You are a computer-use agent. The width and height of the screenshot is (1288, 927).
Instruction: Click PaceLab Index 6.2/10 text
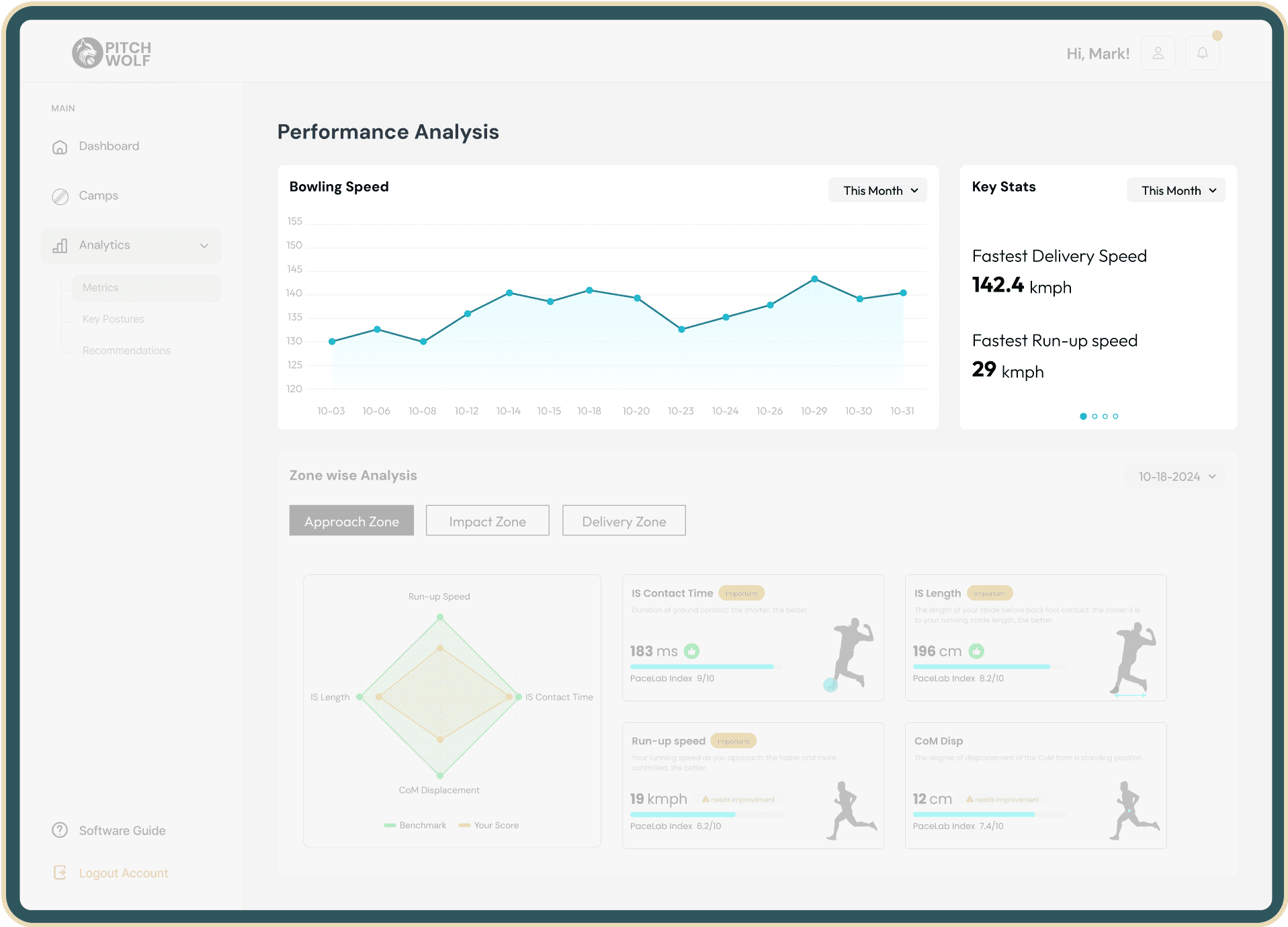pyautogui.click(x=675, y=826)
